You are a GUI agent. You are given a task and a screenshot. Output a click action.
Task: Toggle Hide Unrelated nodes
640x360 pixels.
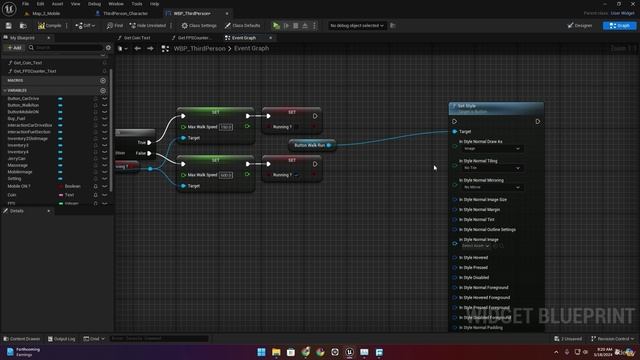[x=148, y=26]
